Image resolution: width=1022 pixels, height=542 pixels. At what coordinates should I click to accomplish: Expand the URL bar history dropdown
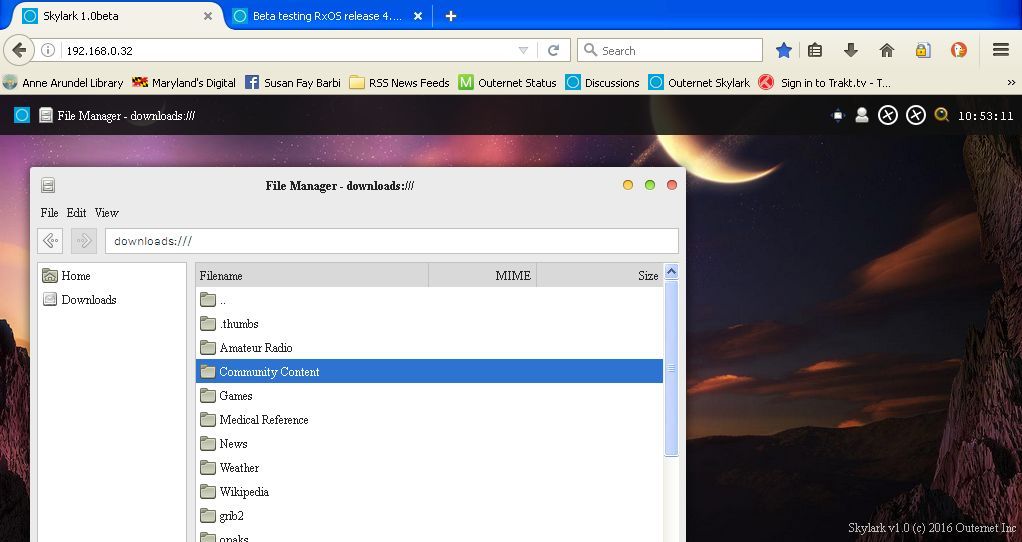point(523,51)
